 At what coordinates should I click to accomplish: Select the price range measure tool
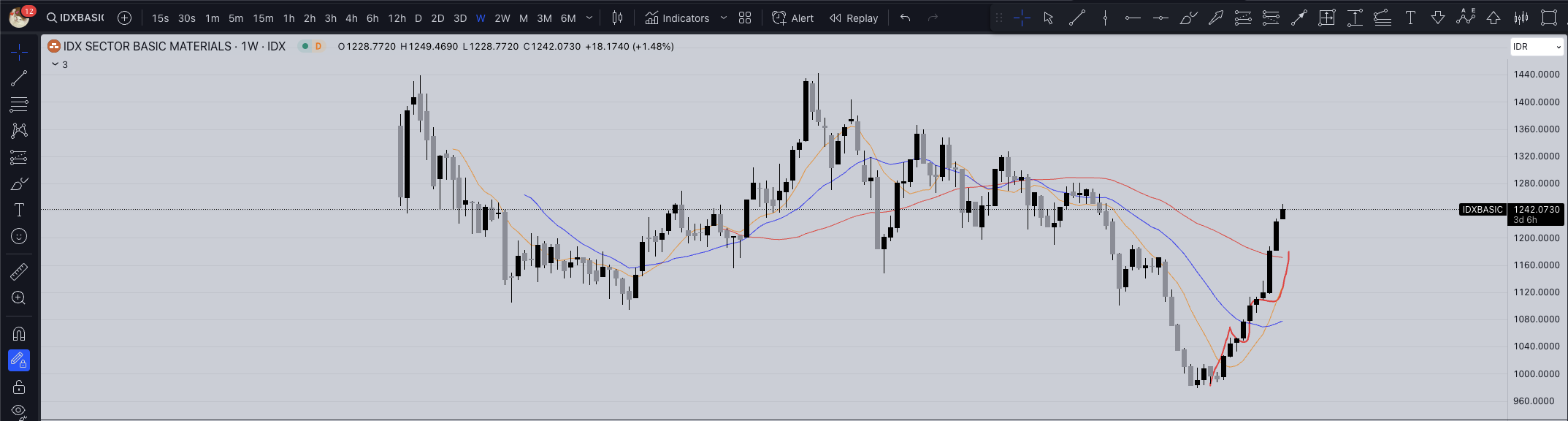pos(1327,18)
